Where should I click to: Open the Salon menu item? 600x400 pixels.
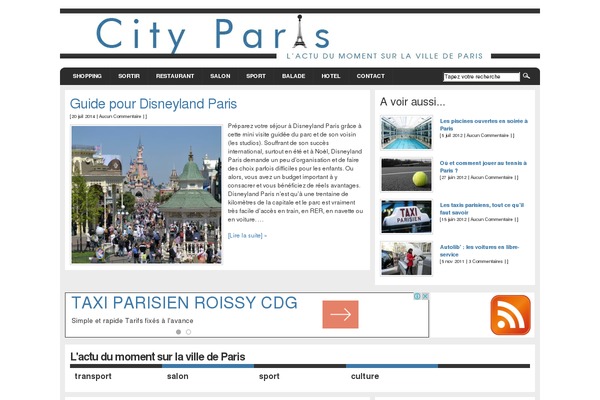(x=220, y=76)
